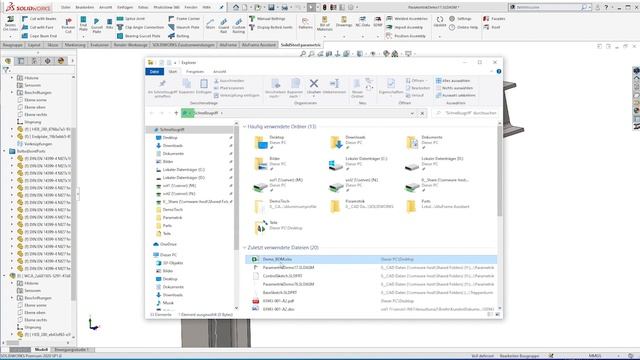Open the Datei tab in Explorer
Viewport: 640px width, 360px height.
coord(154,72)
